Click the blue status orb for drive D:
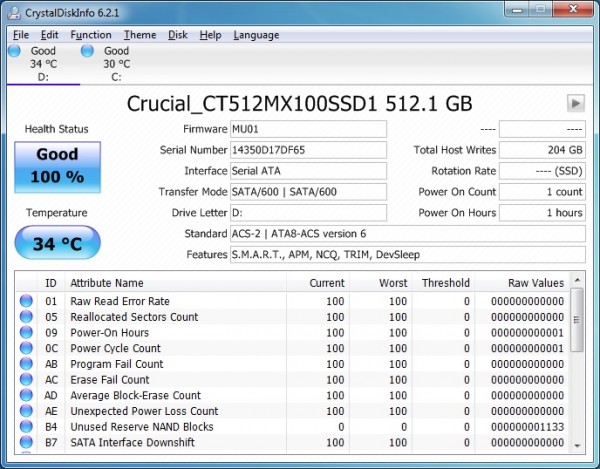The image size is (600, 469). 14,50
